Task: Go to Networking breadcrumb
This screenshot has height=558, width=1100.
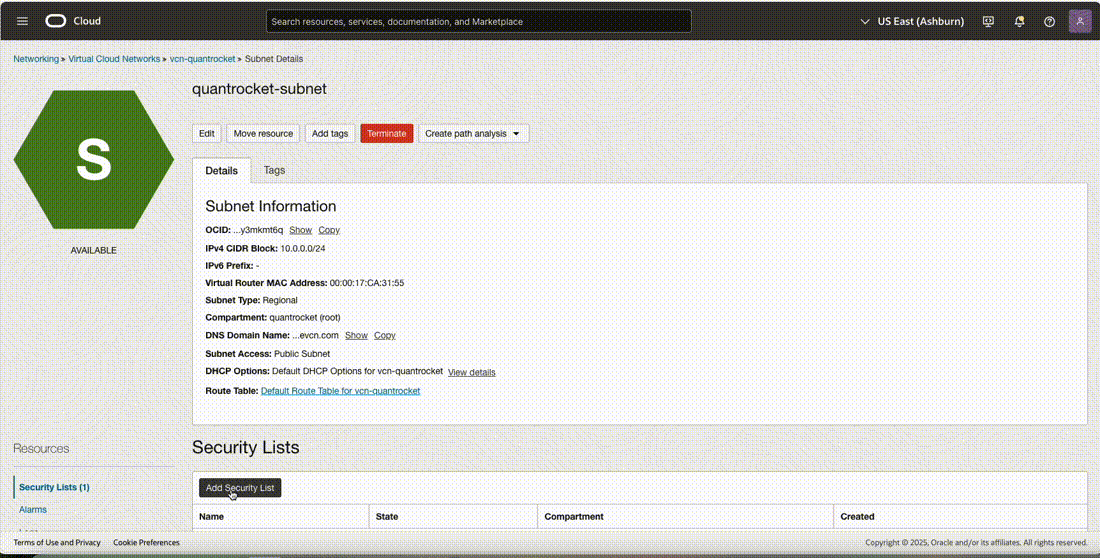Action: 36,59
